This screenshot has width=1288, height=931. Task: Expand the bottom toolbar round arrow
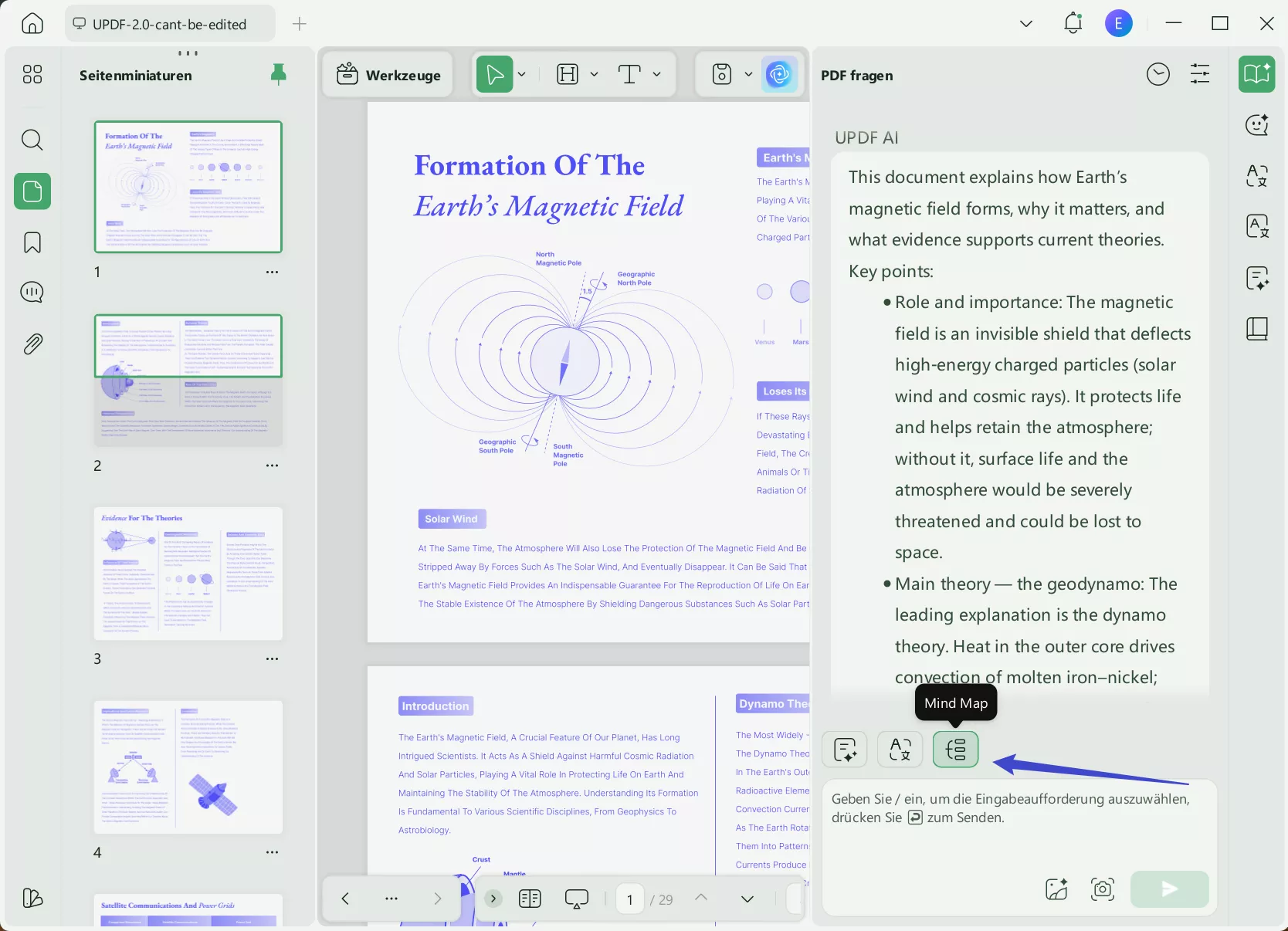(x=493, y=899)
